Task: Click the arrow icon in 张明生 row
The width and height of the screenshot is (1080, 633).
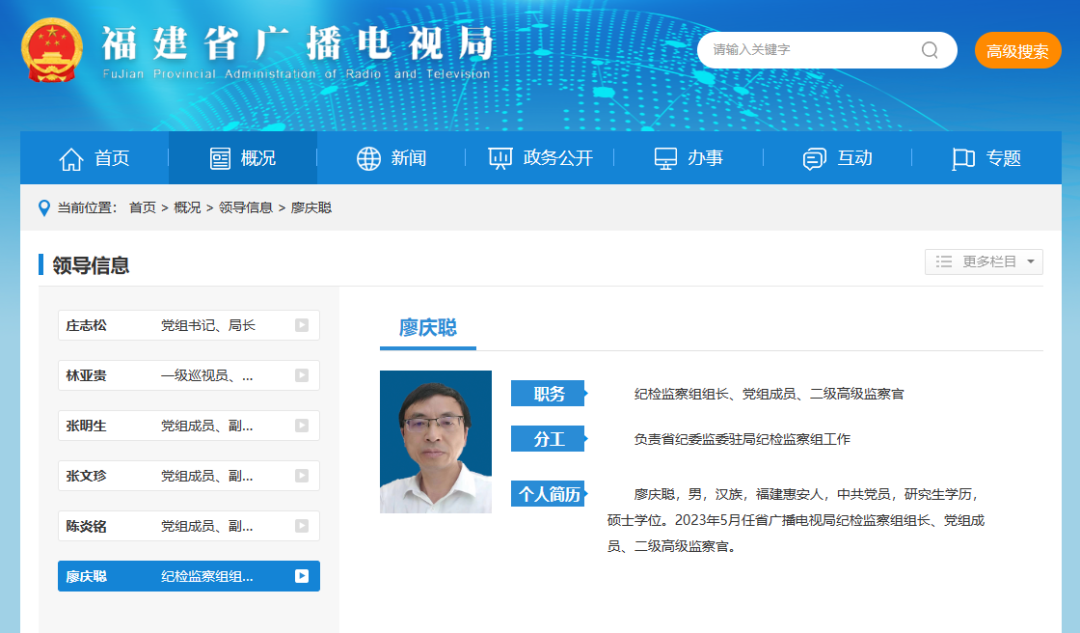Action: [x=302, y=426]
